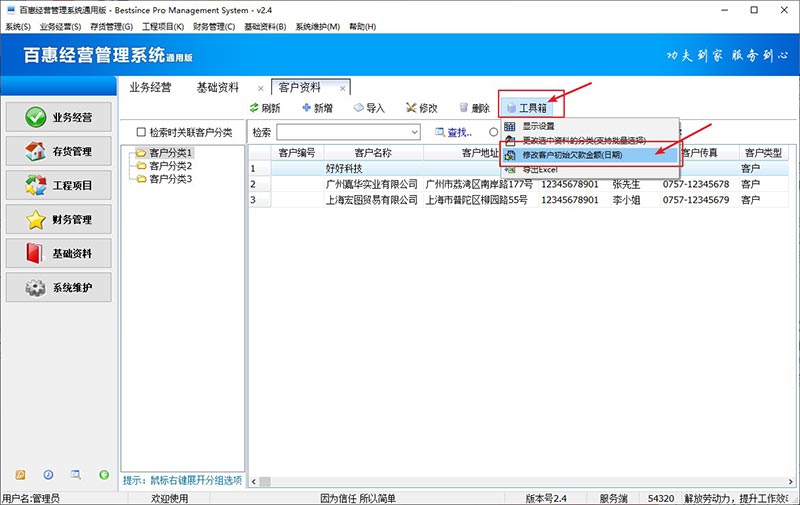The width and height of the screenshot is (800, 505).
Task: Click the search window icon at sidebar bottom
Action: pos(76,475)
